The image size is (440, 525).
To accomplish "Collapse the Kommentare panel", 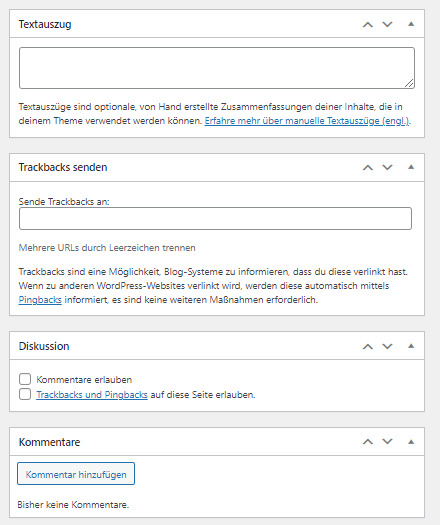I will 411,442.
